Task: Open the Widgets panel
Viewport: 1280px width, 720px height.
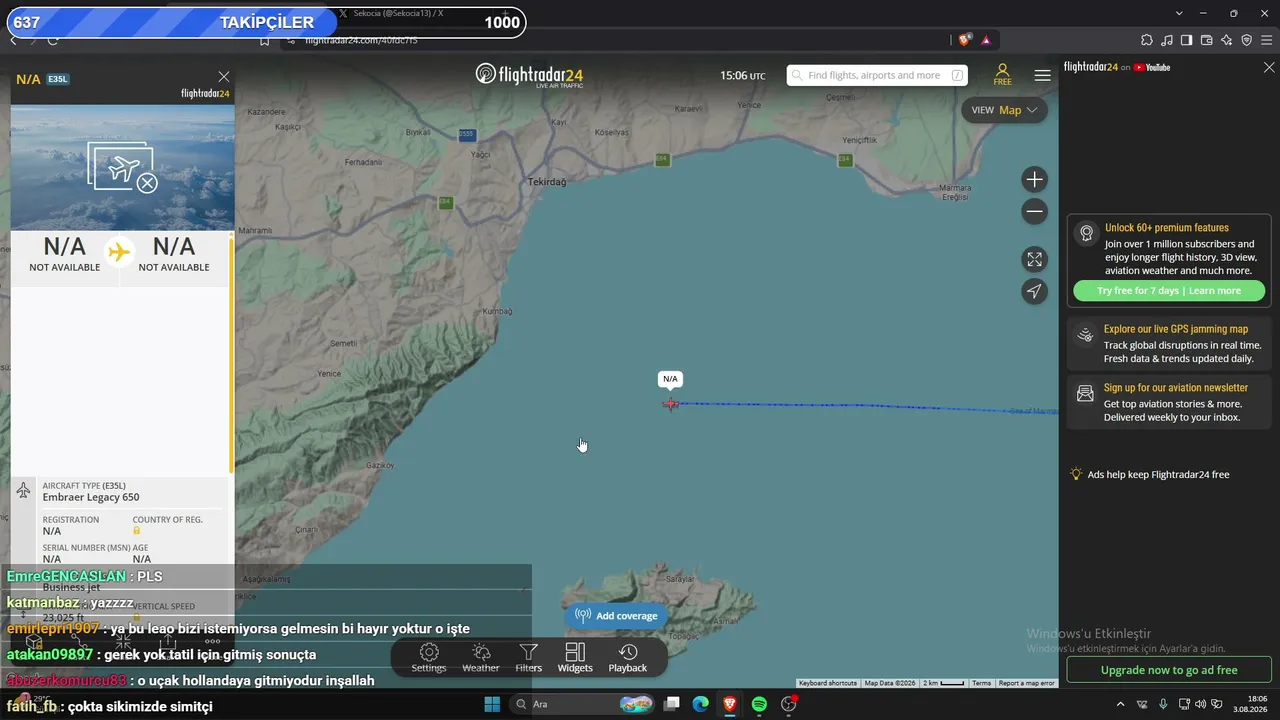Action: [575, 658]
